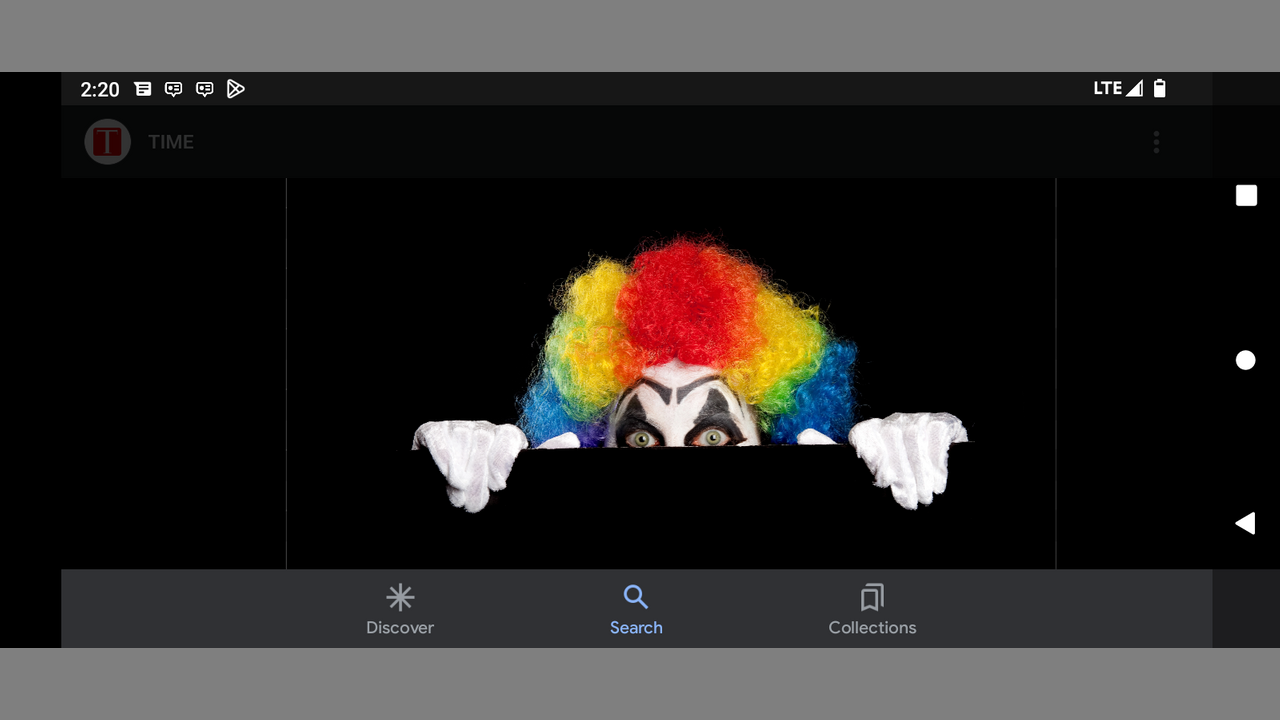Tap the LTE signal indicator

click(x=1117, y=89)
